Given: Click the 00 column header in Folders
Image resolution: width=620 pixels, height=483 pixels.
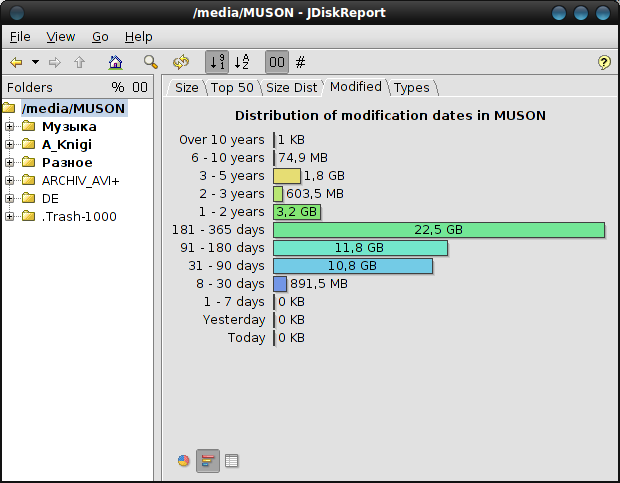Looking at the screenshot, I should 140,87.
